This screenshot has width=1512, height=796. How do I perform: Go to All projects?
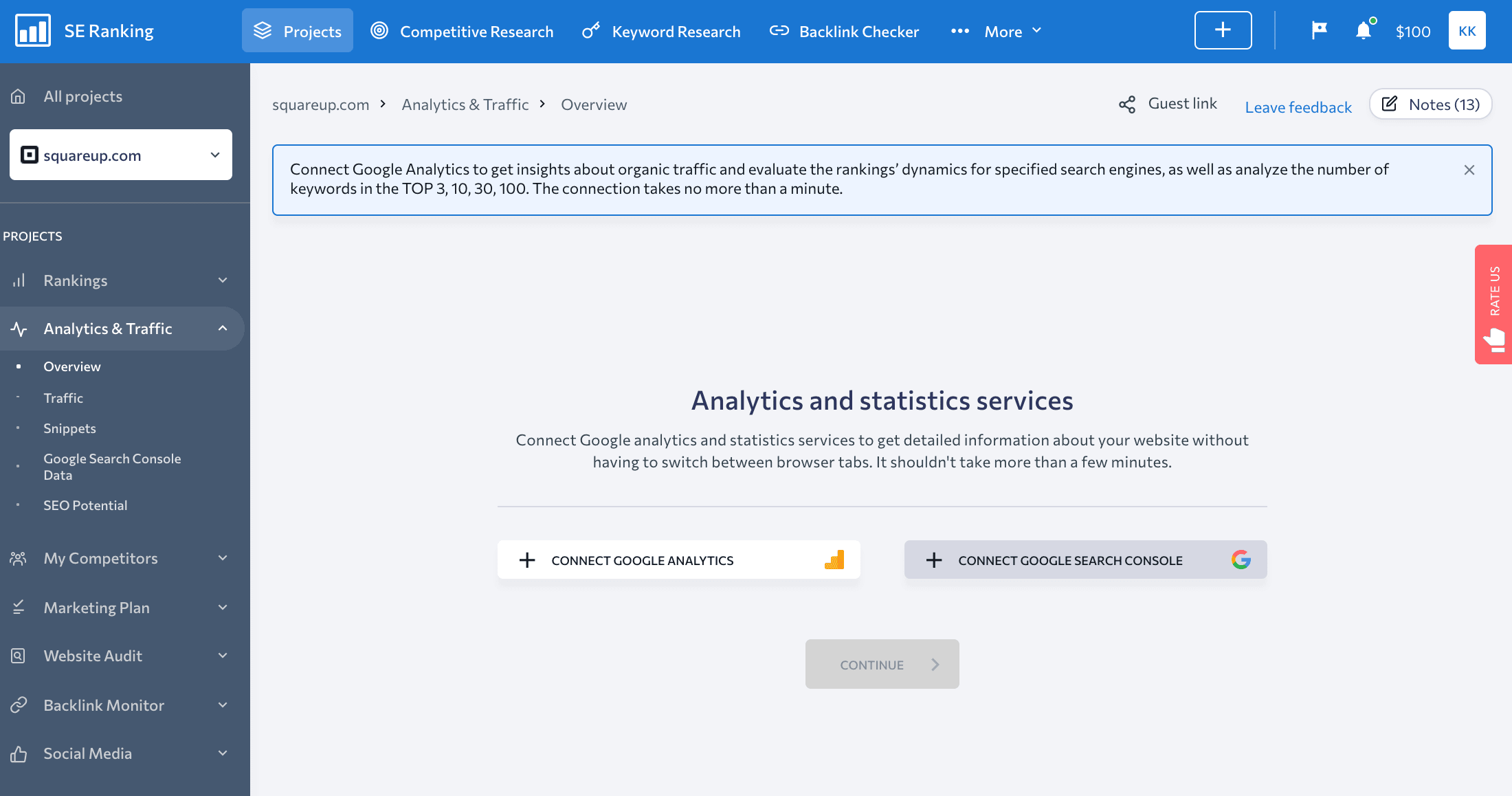(x=82, y=96)
